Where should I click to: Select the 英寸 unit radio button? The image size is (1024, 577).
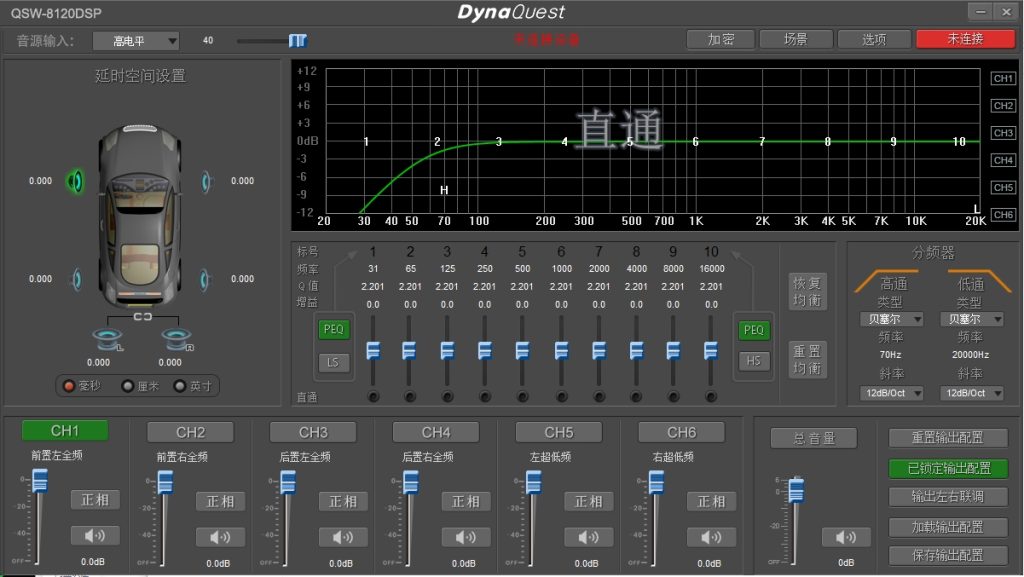[180, 386]
